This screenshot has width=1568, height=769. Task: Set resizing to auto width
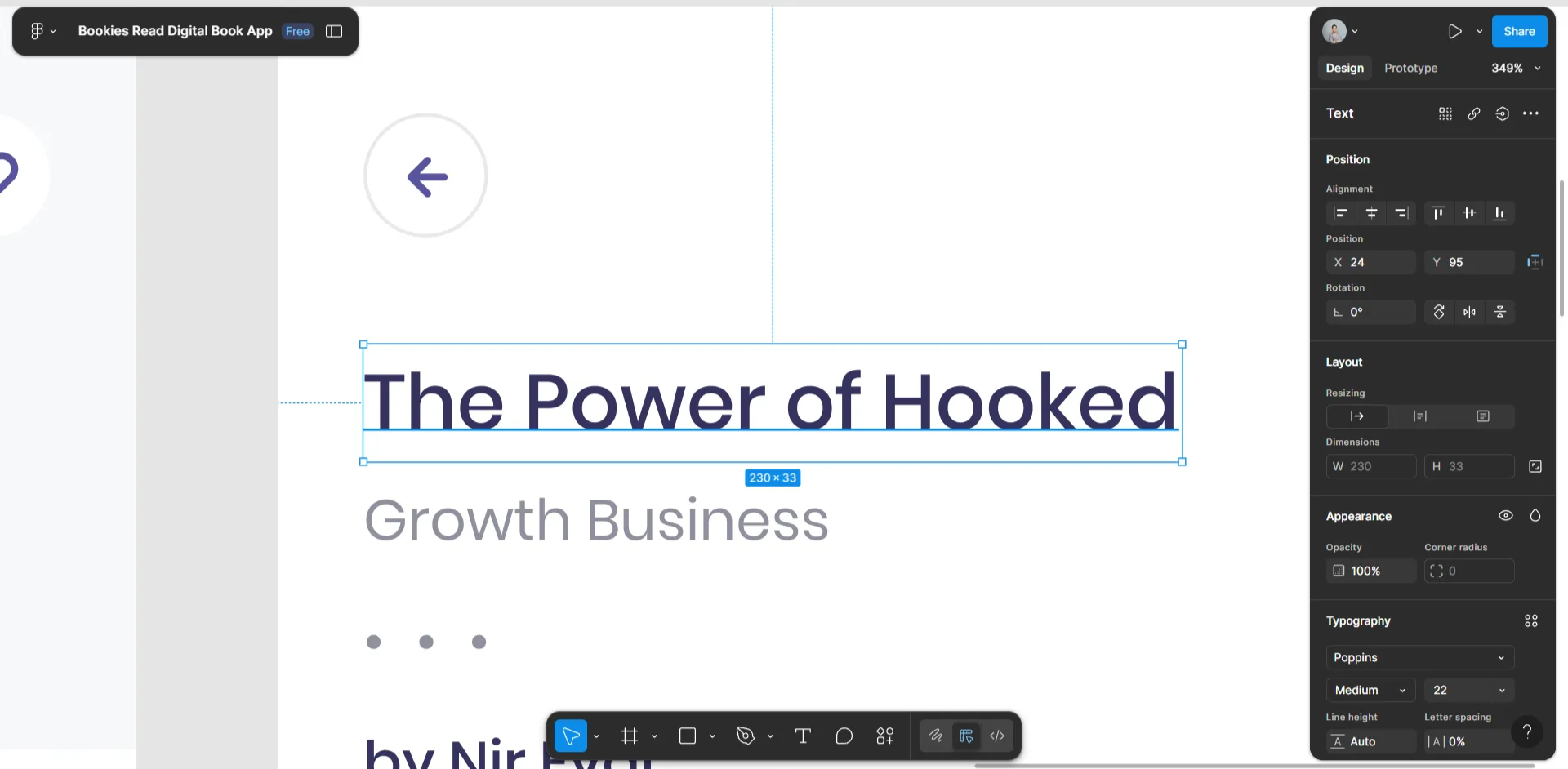click(x=1357, y=416)
